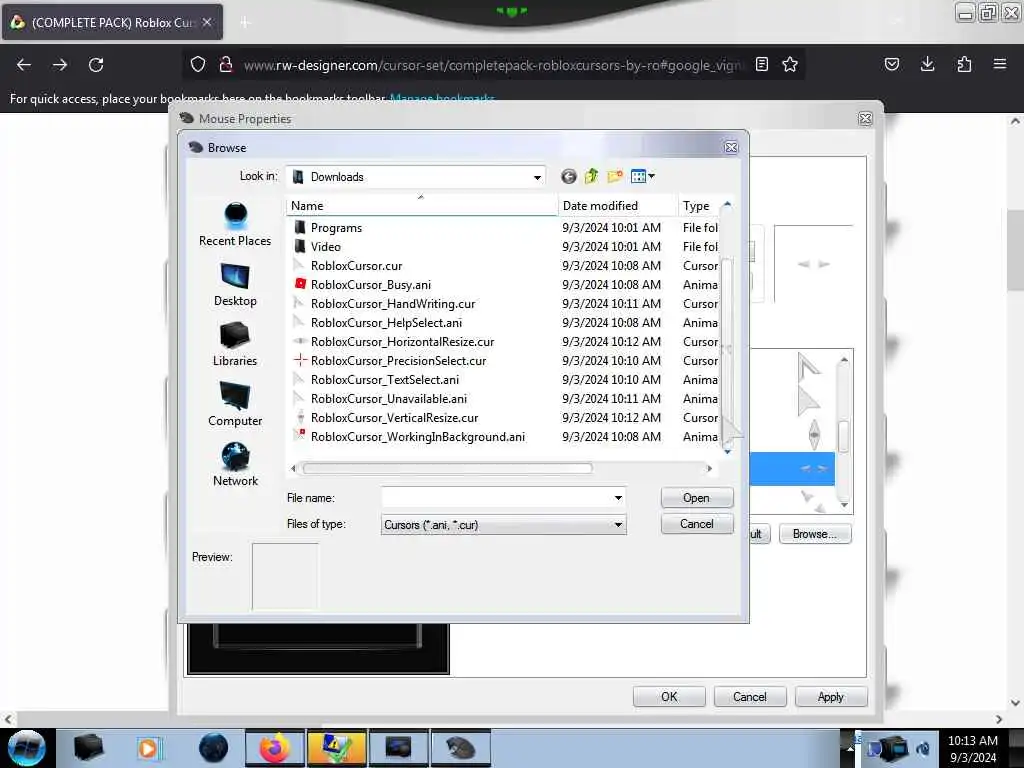This screenshot has height=768, width=1024.
Task: Click media player icon in taskbar
Action: click(149, 748)
